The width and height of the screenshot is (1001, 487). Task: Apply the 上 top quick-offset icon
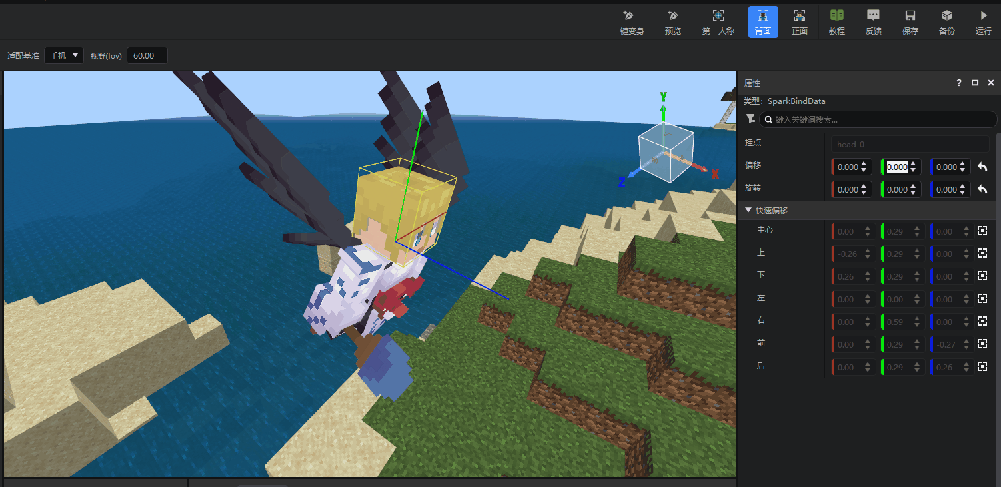(x=982, y=253)
